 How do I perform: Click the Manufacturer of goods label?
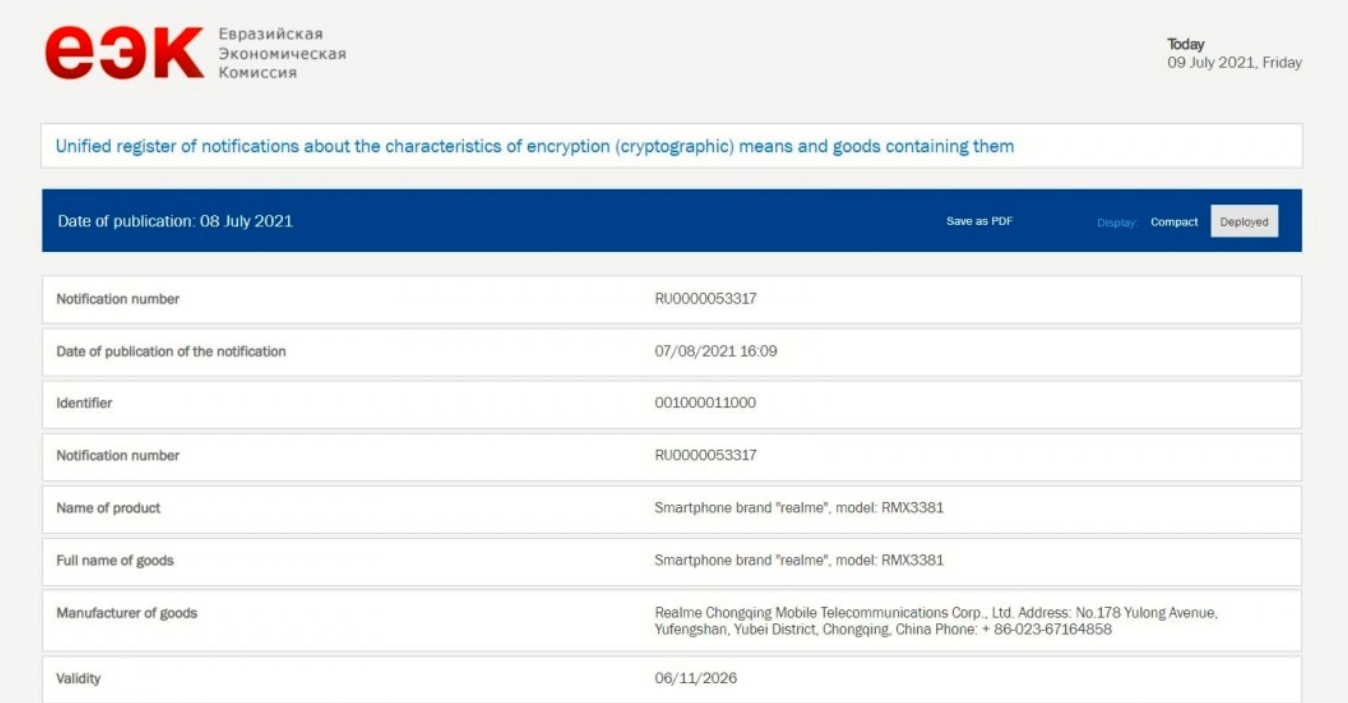coord(127,612)
